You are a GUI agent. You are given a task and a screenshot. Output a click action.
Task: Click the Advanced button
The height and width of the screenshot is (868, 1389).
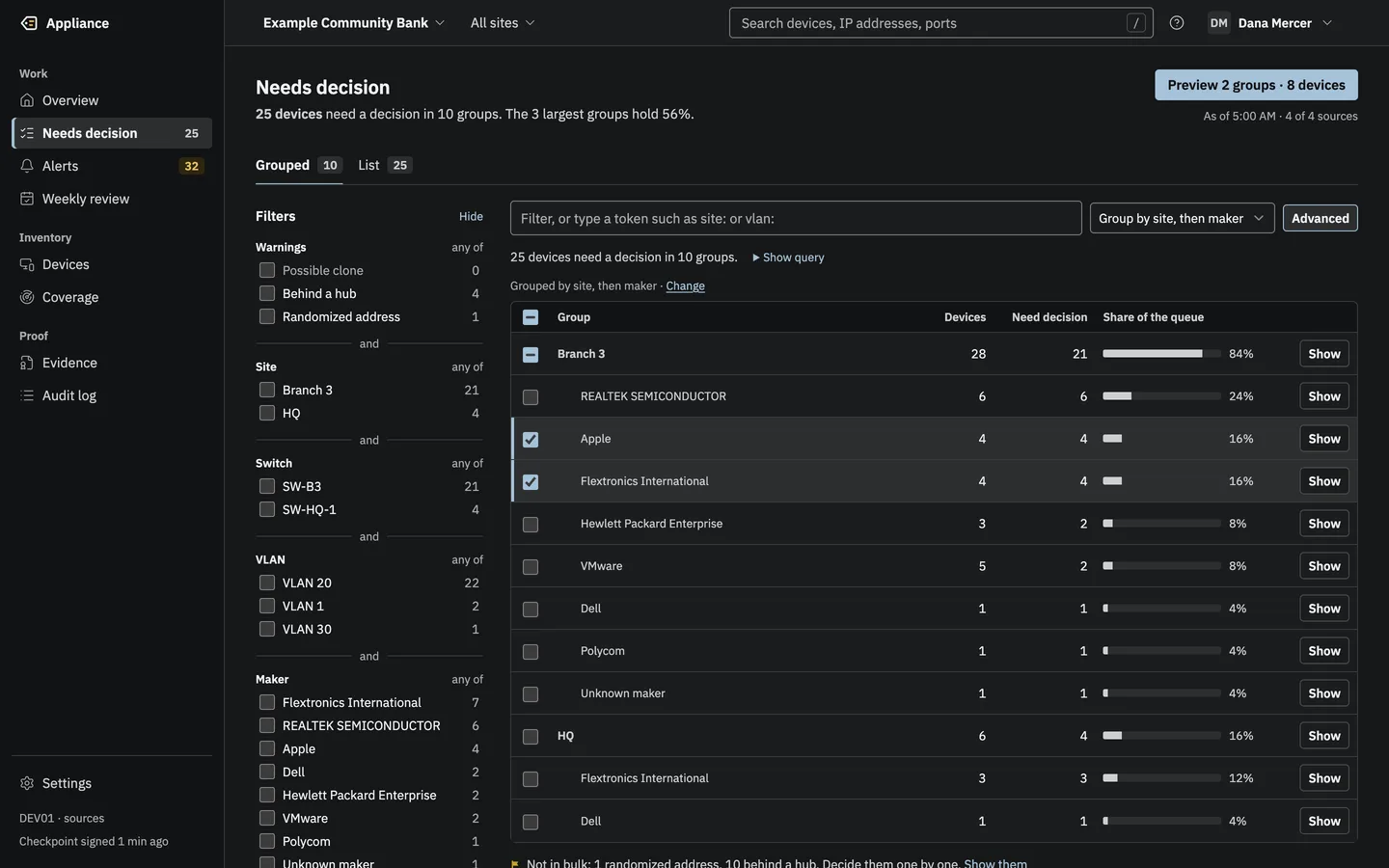coord(1320,218)
